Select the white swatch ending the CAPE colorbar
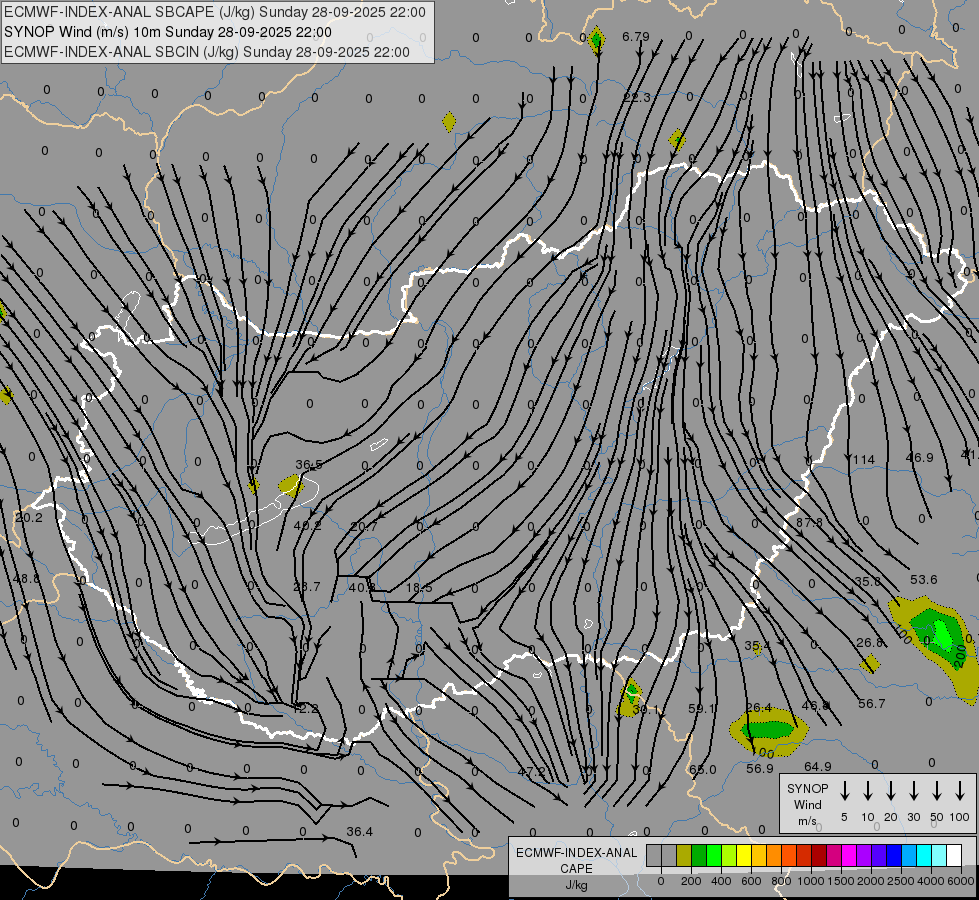Viewport: 979px width, 900px height. click(954, 855)
